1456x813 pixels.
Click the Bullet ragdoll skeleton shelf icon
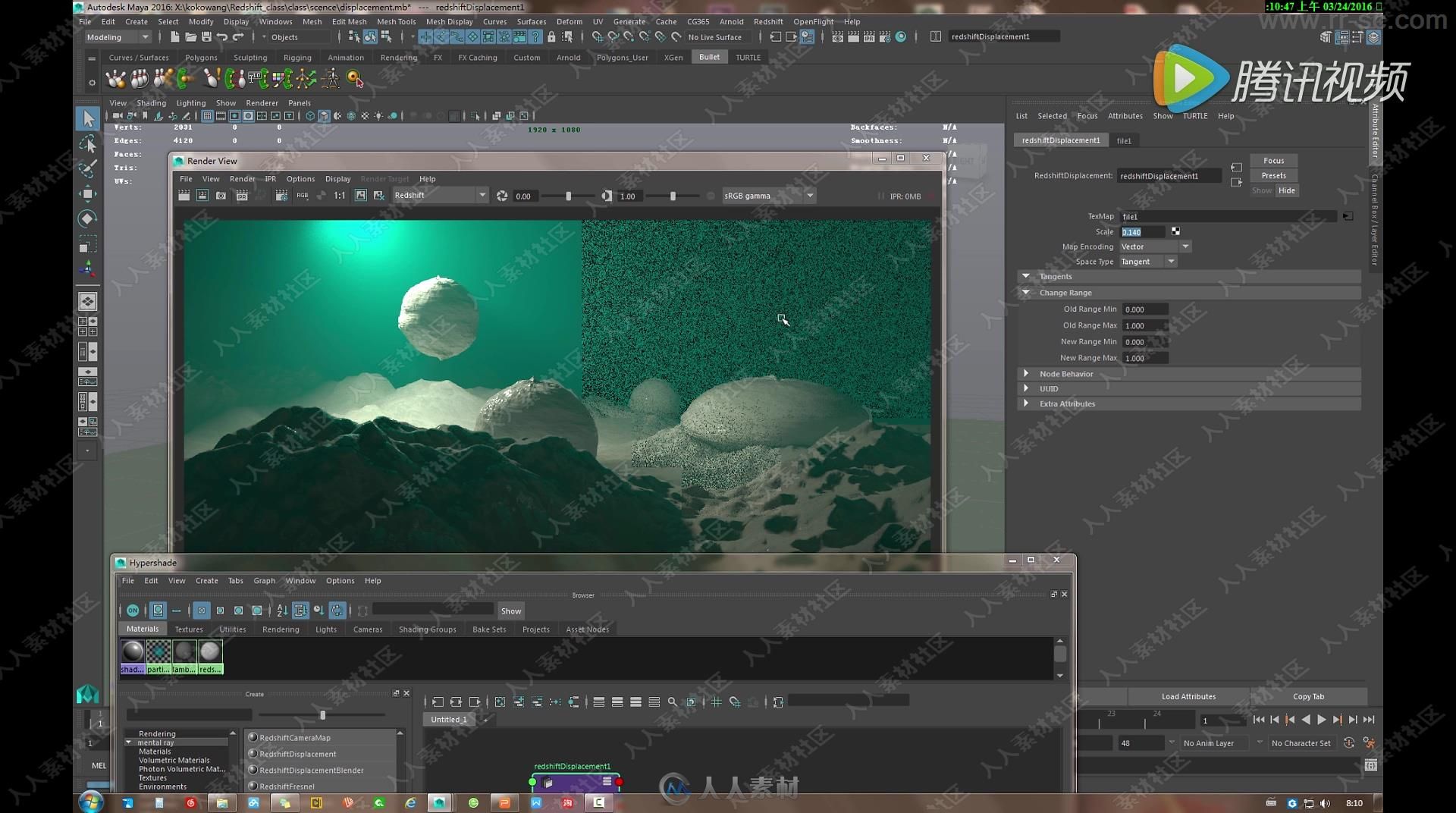click(x=331, y=77)
